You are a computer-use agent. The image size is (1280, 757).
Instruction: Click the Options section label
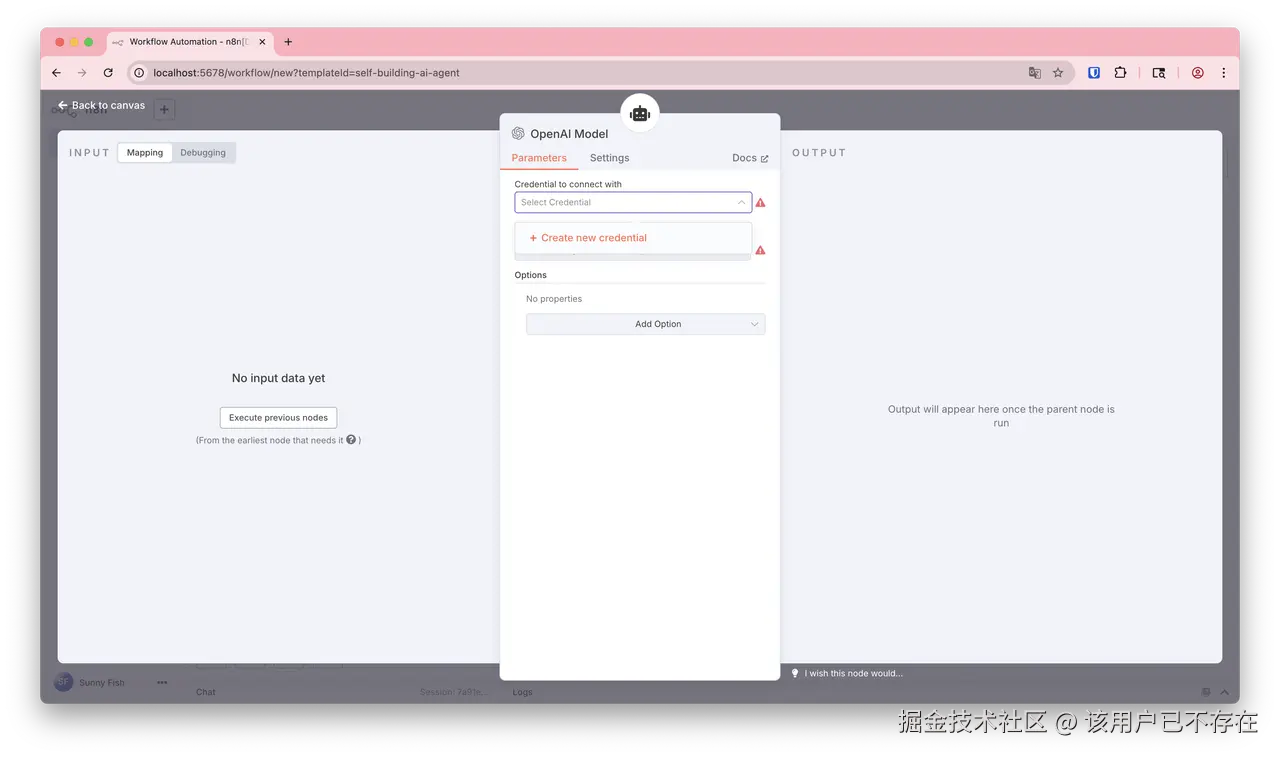tap(531, 275)
